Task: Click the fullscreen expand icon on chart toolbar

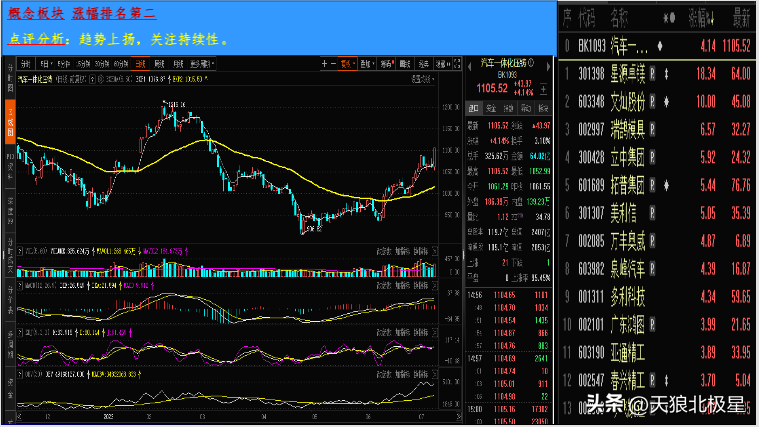Action: 457,64
